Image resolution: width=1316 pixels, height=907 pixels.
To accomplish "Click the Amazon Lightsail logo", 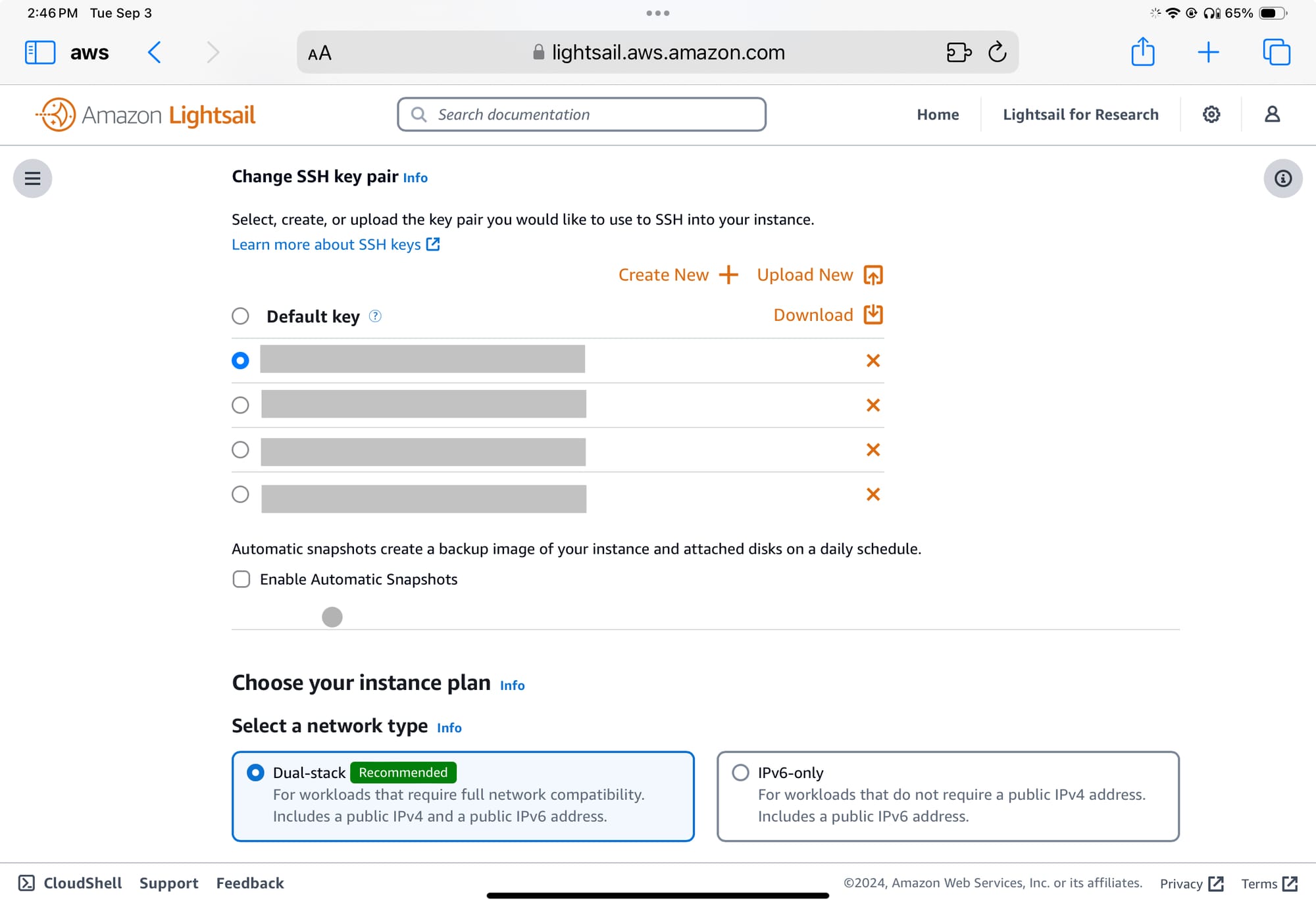I will click(146, 115).
